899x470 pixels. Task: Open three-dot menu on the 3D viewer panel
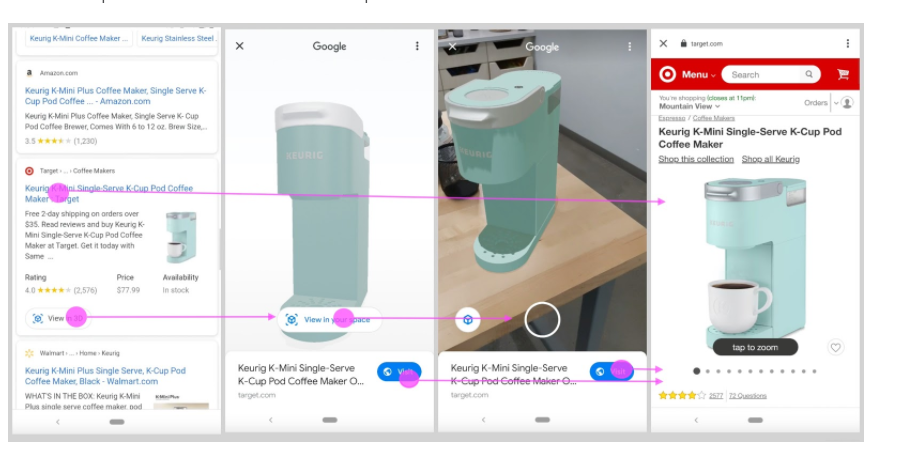(x=417, y=46)
